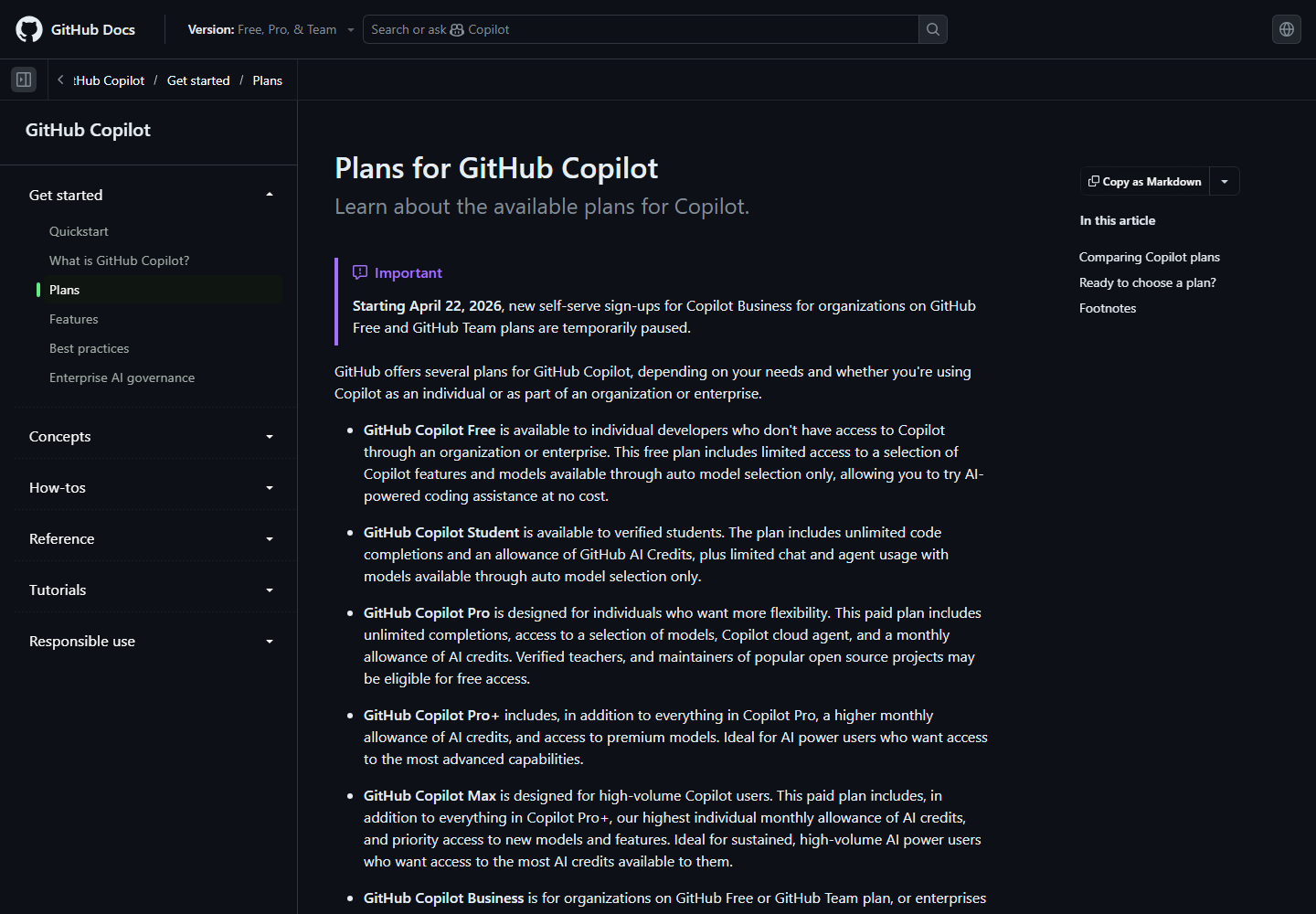
Task: Click the search magnifier button
Action: tap(932, 29)
